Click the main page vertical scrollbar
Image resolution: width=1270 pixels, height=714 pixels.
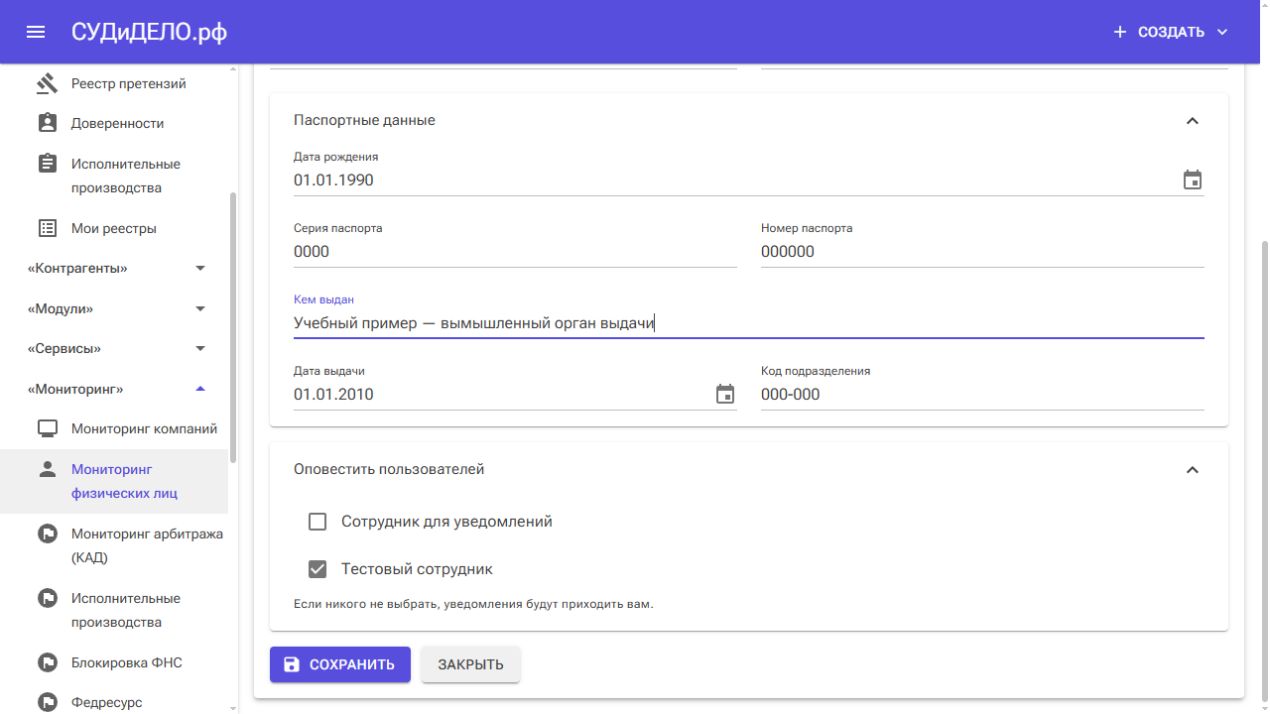pyautogui.click(x=1264, y=470)
